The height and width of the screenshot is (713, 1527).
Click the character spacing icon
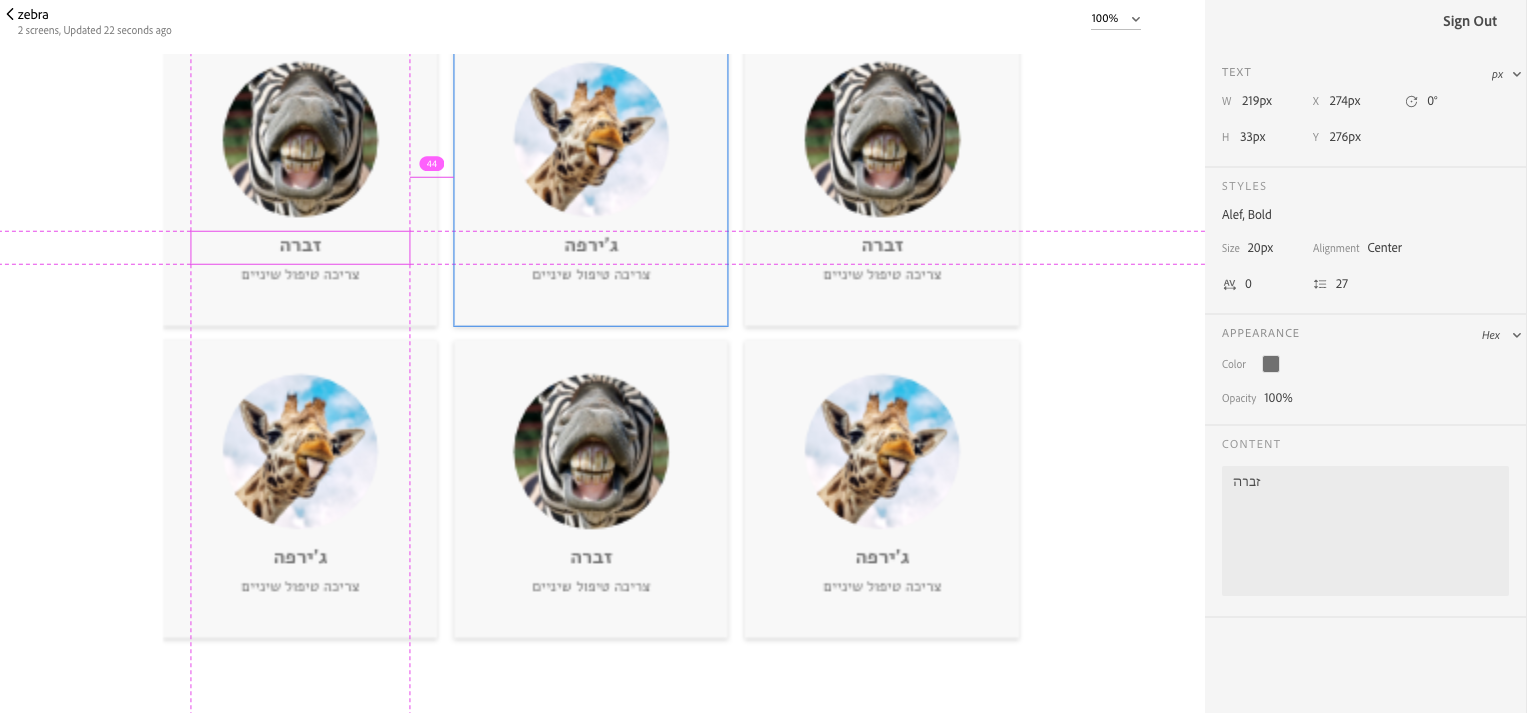(1229, 284)
